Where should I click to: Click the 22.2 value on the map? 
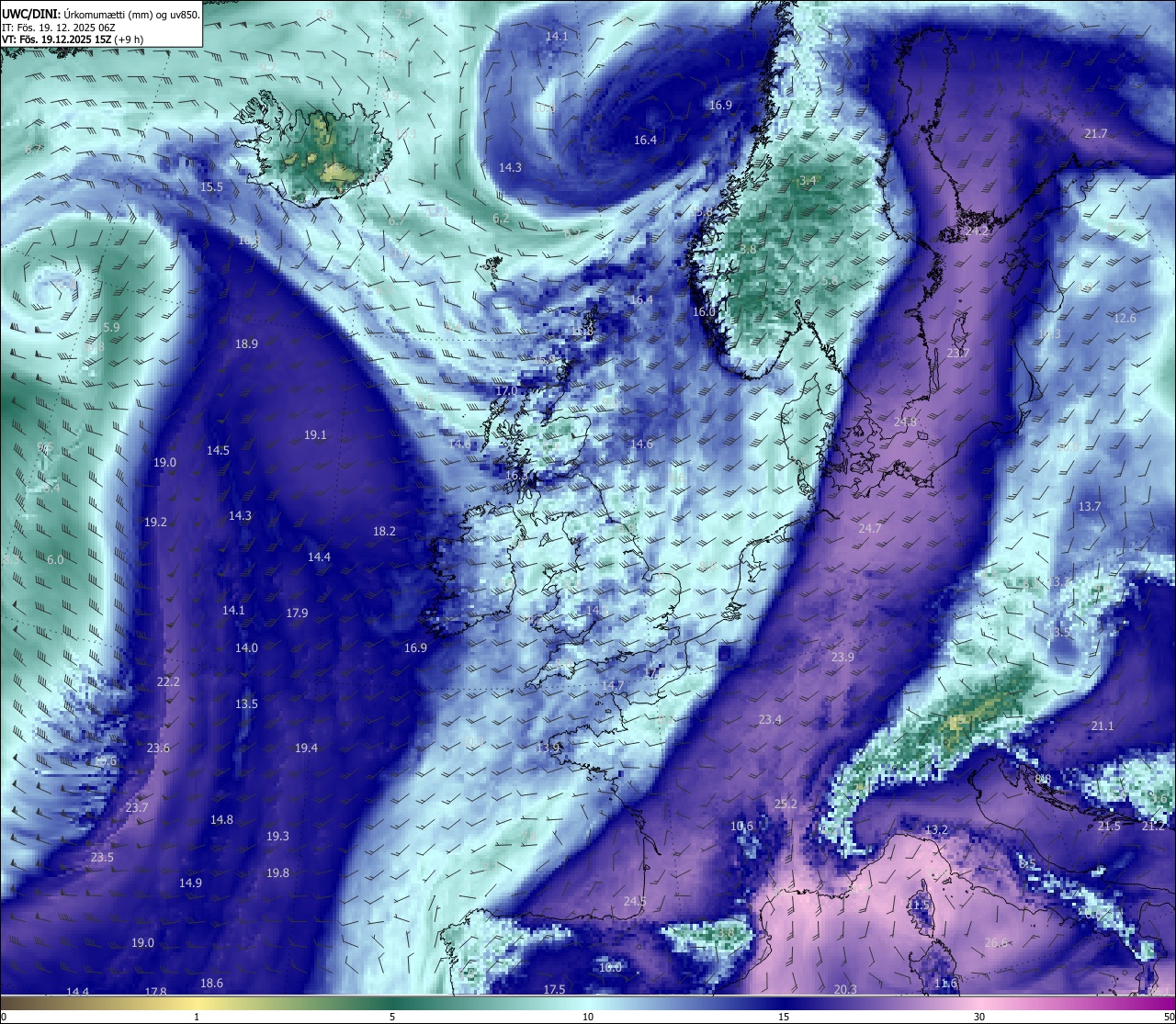[168, 681]
